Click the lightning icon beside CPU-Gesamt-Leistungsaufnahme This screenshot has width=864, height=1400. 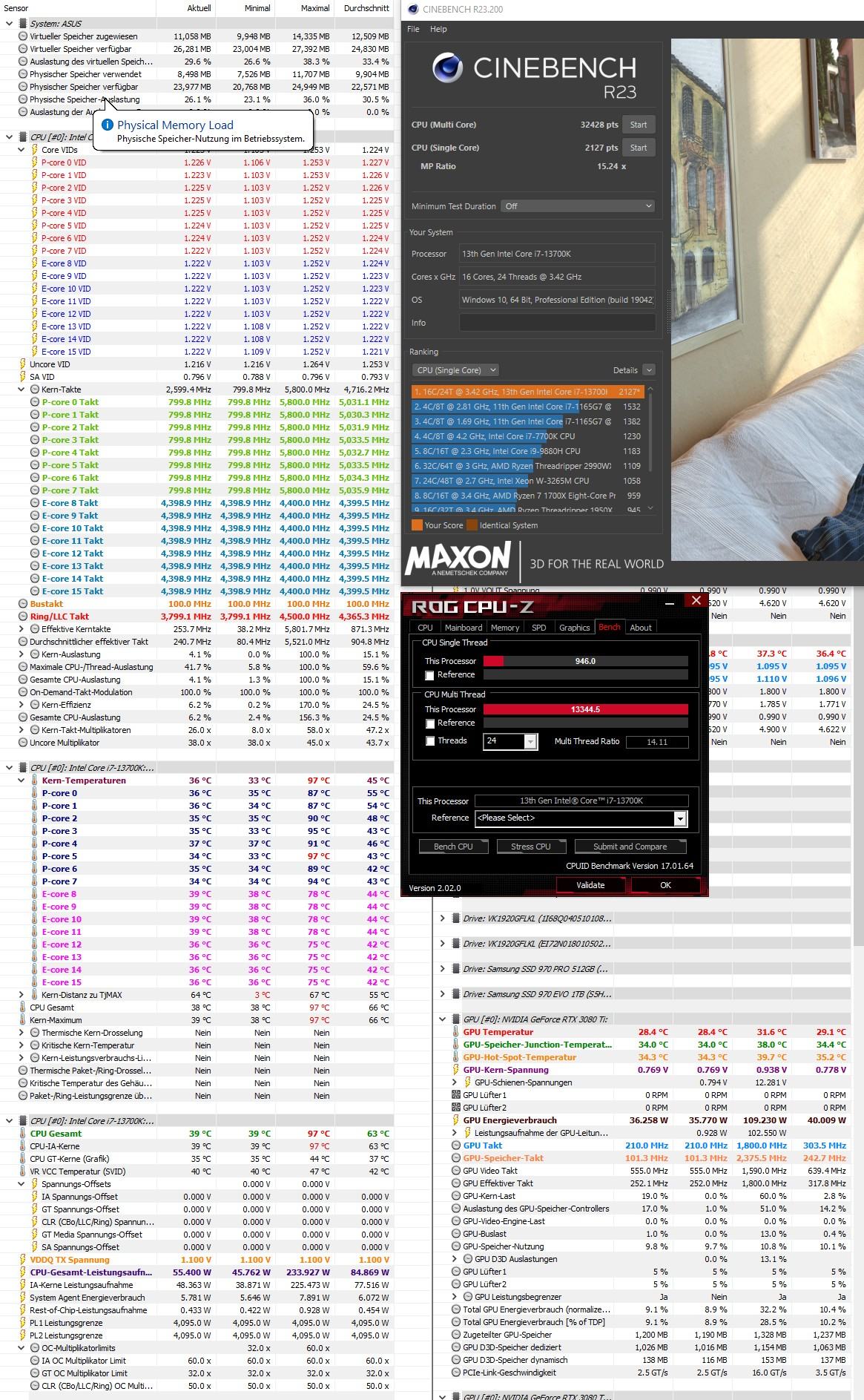23,1272
